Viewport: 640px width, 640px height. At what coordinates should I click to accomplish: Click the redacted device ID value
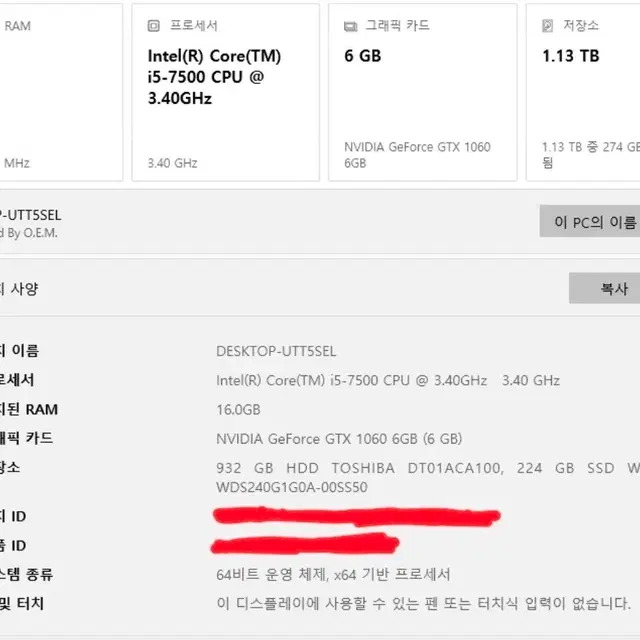pos(356,516)
